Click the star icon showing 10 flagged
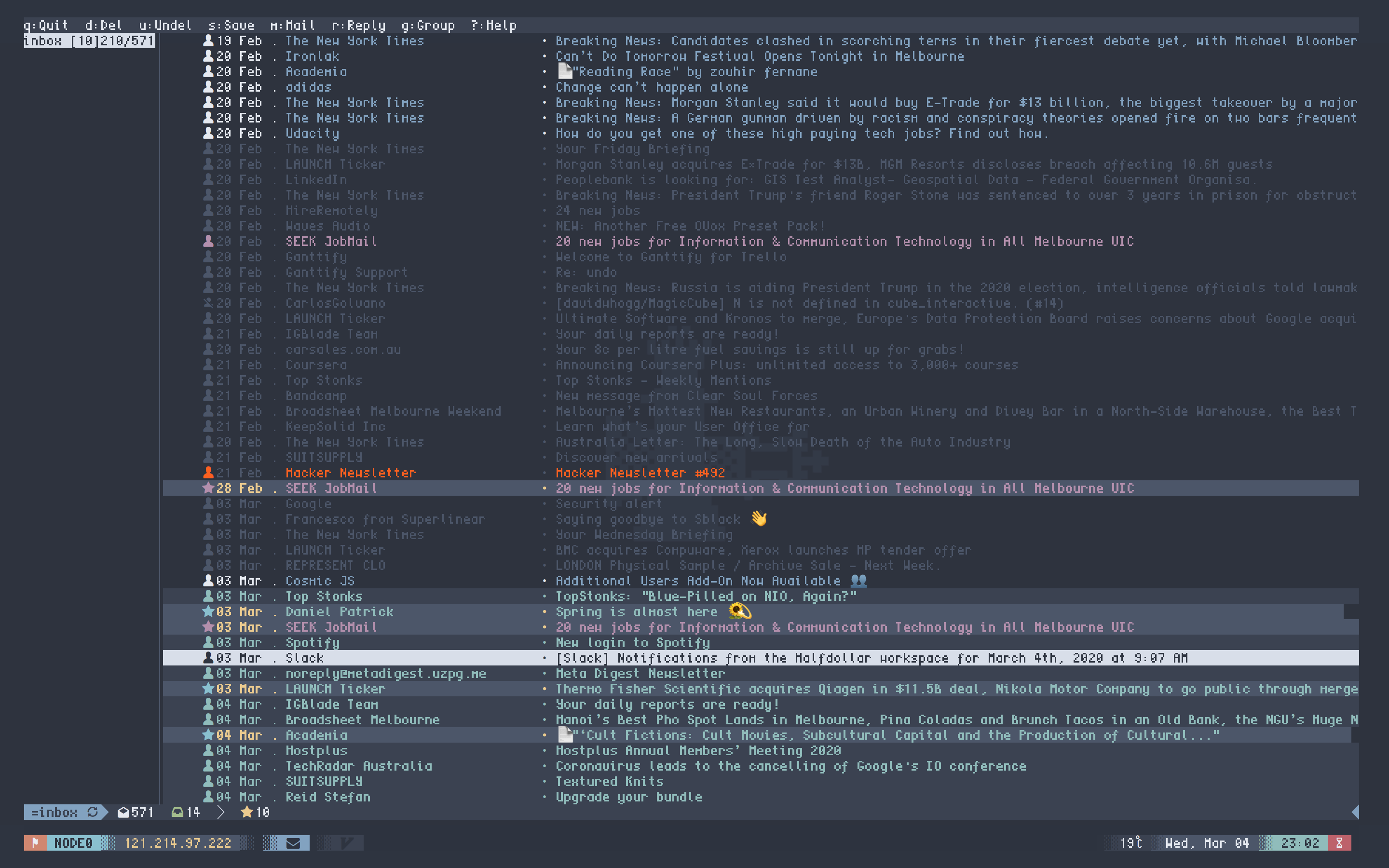 click(247, 813)
